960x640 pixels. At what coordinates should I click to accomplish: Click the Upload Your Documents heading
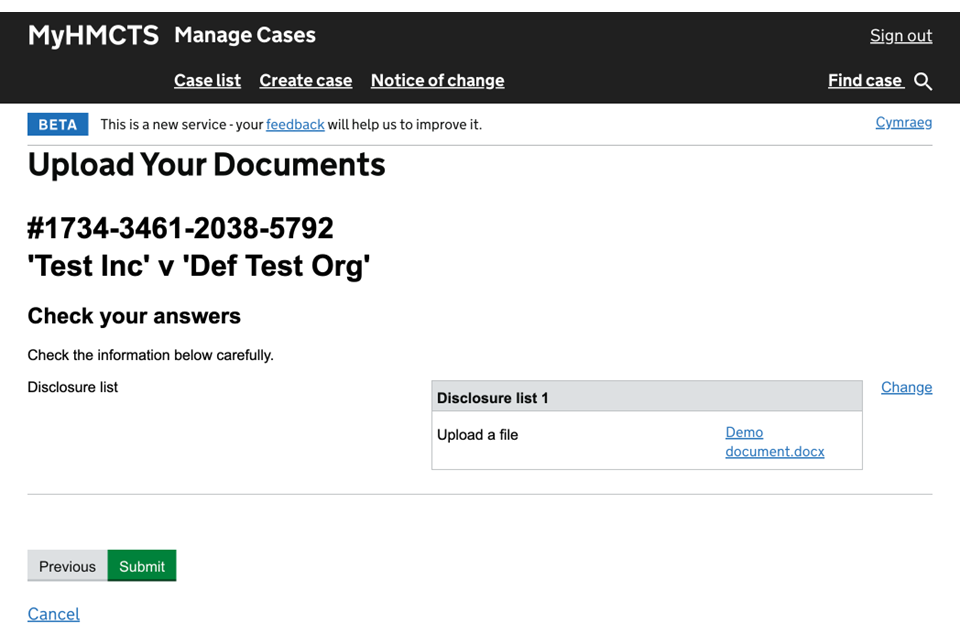(x=206, y=165)
